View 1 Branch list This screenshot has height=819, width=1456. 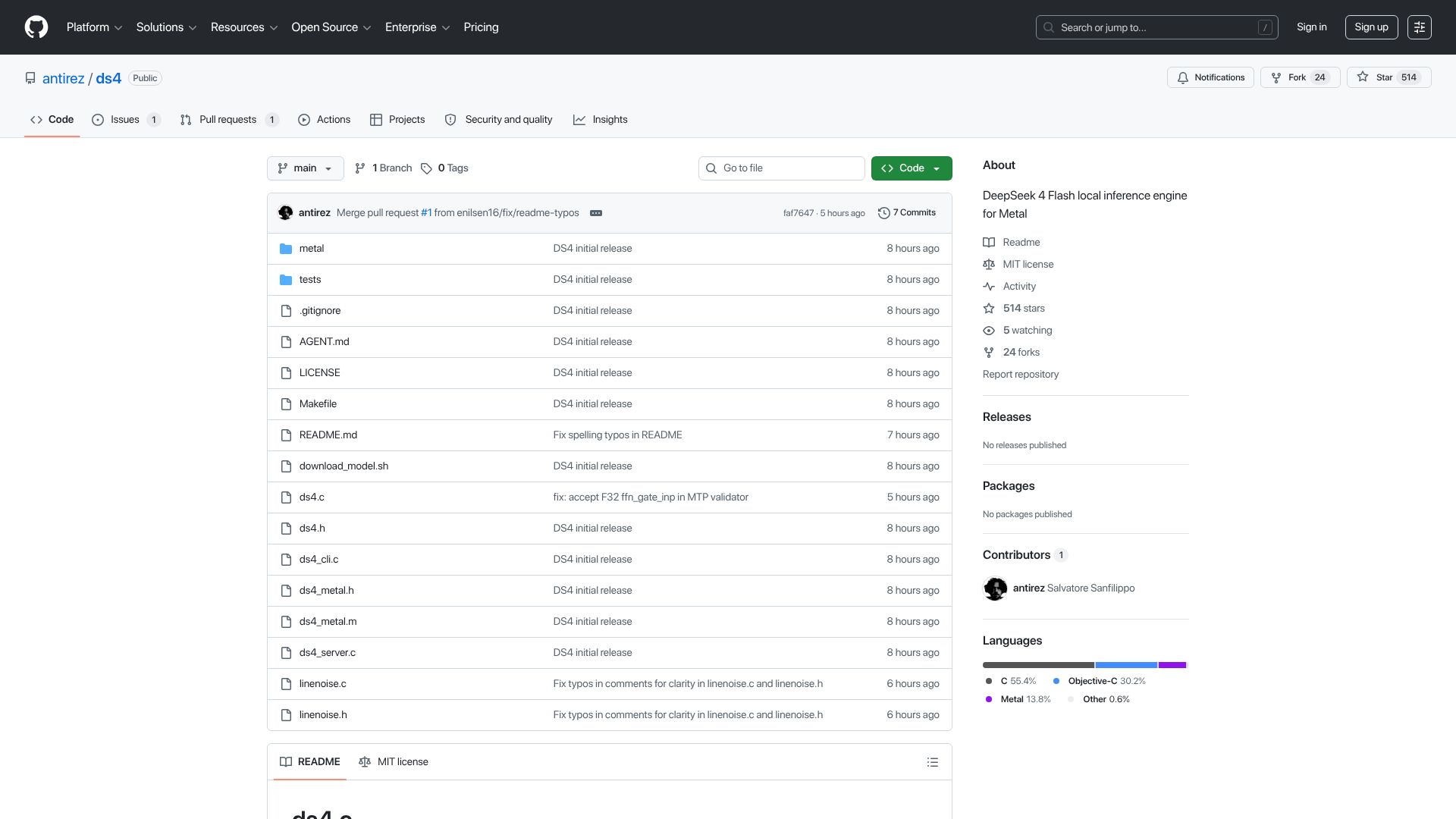coord(384,168)
